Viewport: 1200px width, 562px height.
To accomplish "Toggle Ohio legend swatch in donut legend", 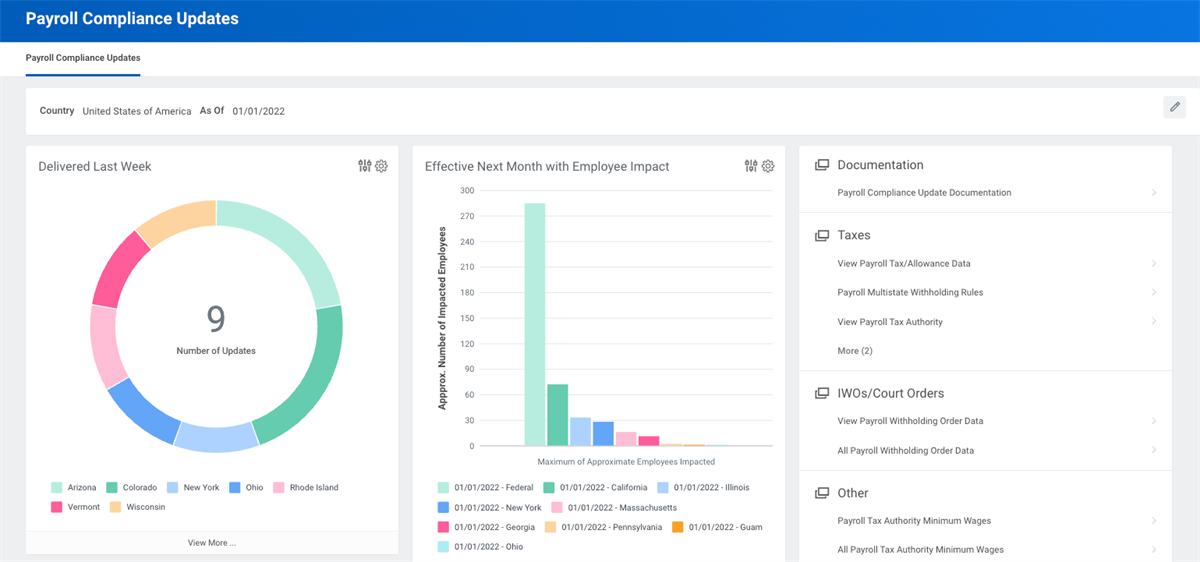I will tap(234, 488).
